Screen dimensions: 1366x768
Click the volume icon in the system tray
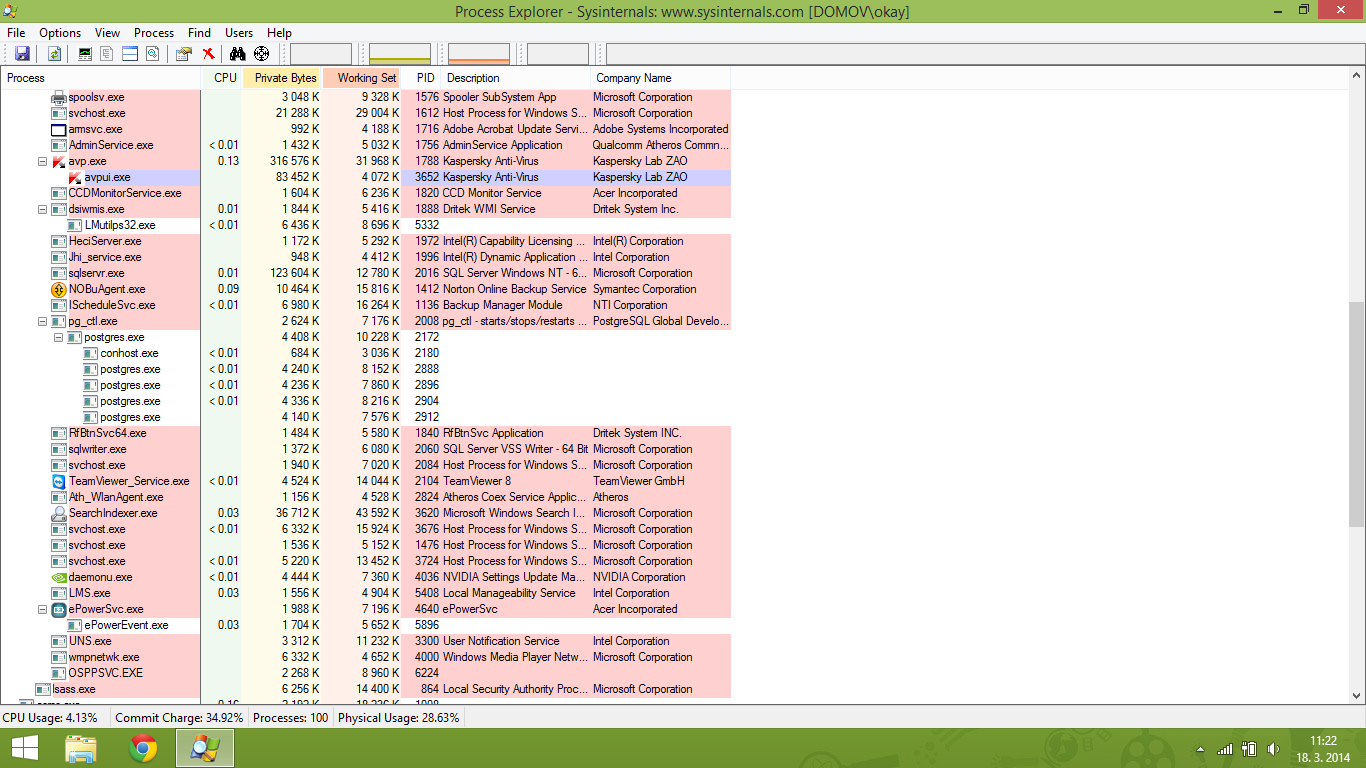1273,748
